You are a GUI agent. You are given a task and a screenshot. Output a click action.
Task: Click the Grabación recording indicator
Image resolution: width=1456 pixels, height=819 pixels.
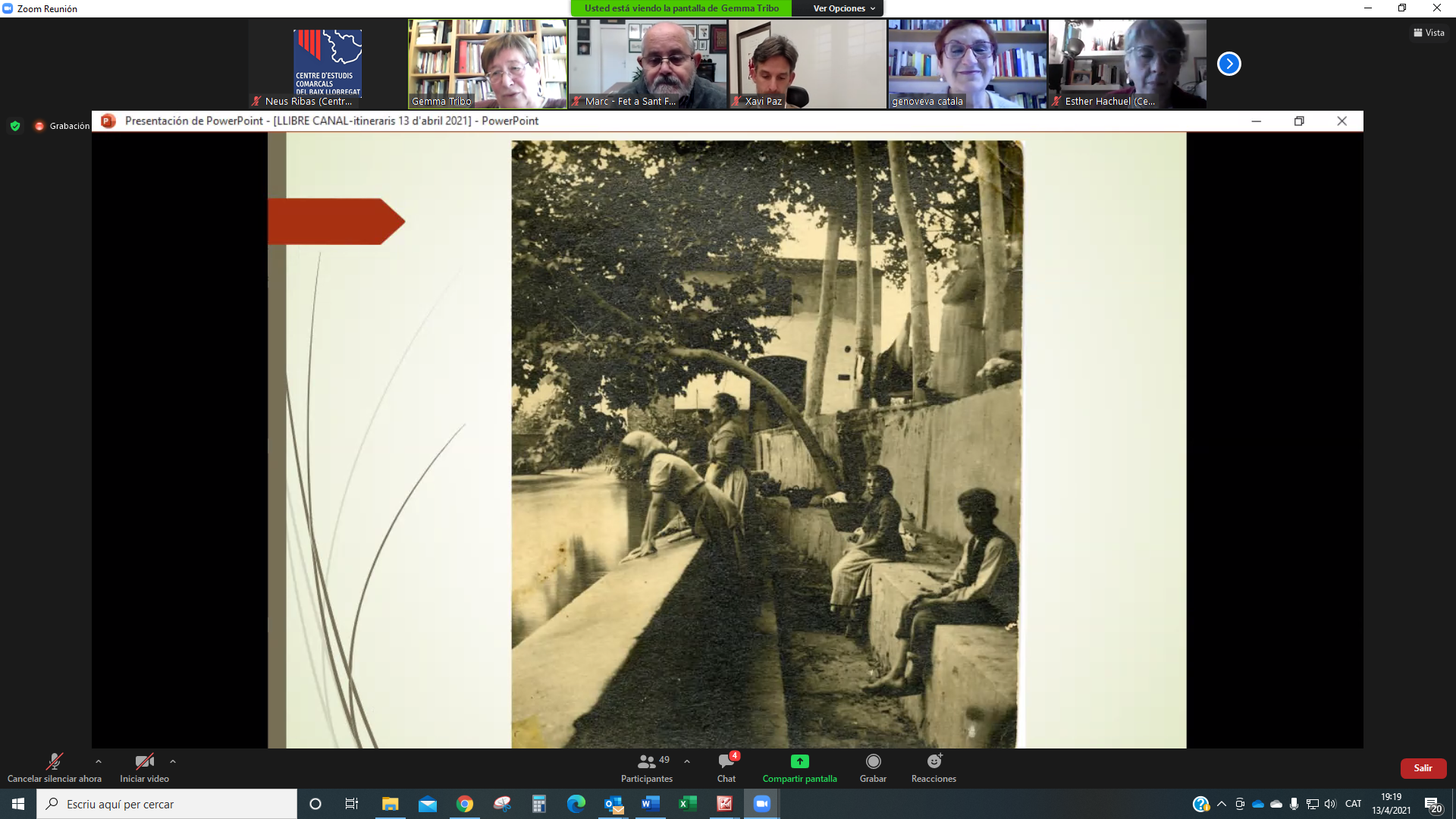[x=62, y=126]
